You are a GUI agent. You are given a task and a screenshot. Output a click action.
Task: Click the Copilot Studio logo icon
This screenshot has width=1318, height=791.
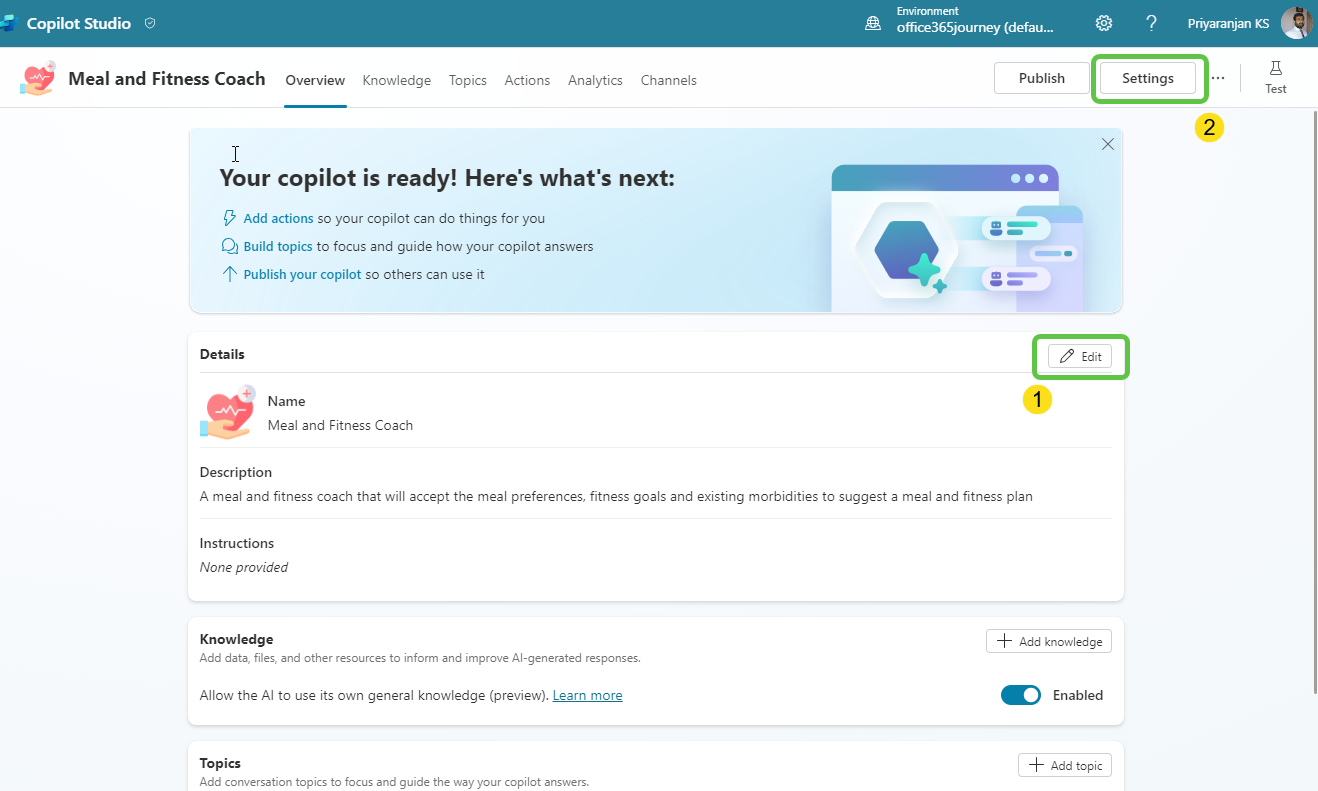(x=9, y=23)
